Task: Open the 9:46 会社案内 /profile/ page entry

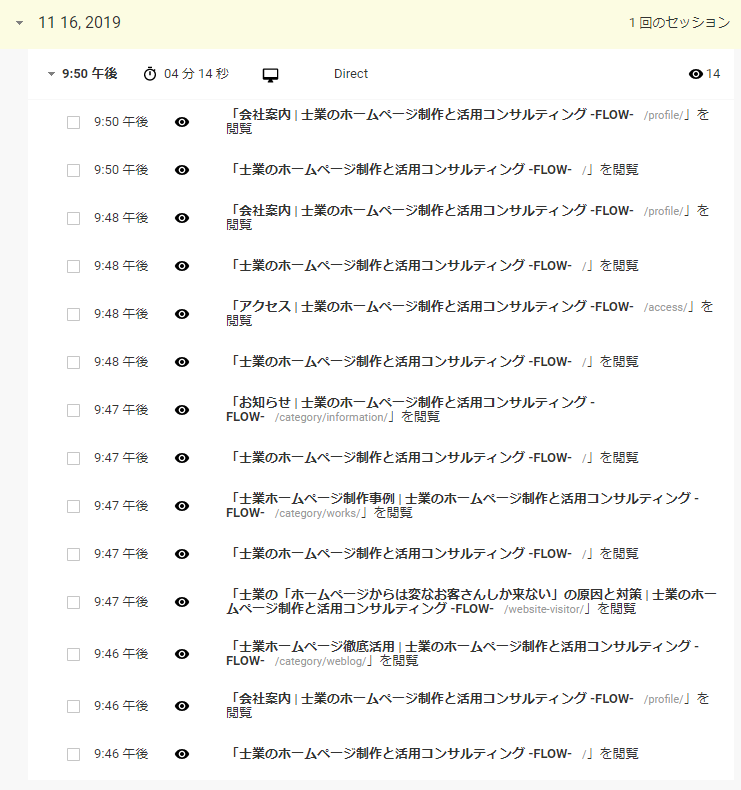Action: pos(467,705)
